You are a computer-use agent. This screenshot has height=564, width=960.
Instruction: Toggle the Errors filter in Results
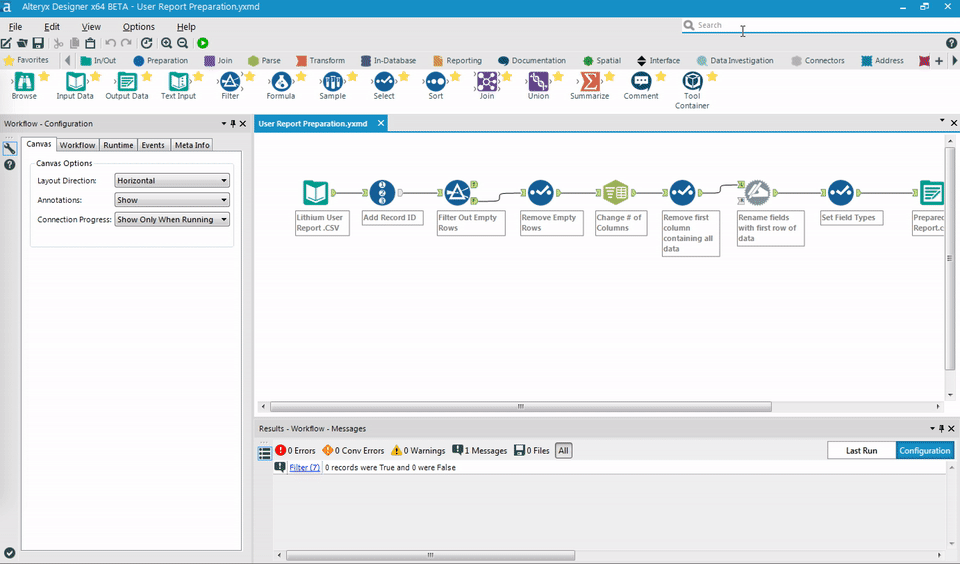(x=295, y=451)
